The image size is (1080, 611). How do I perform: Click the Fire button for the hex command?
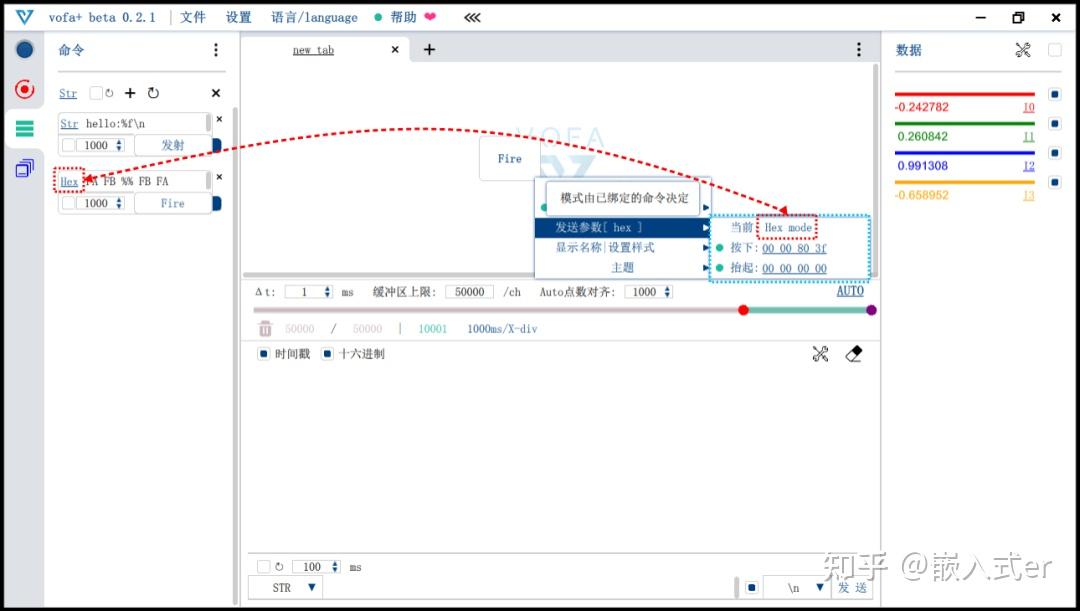(172, 203)
